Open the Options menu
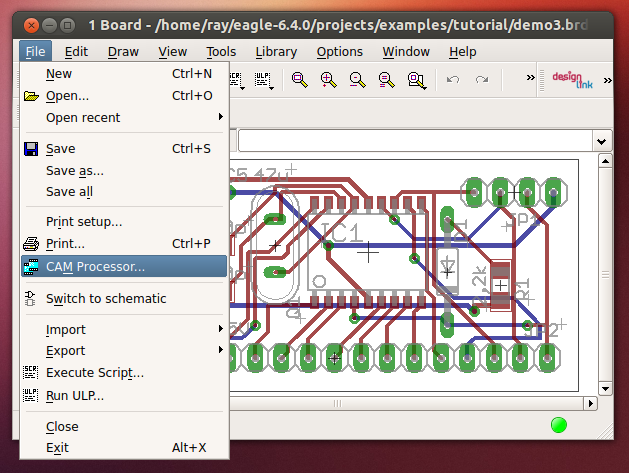 (x=339, y=51)
